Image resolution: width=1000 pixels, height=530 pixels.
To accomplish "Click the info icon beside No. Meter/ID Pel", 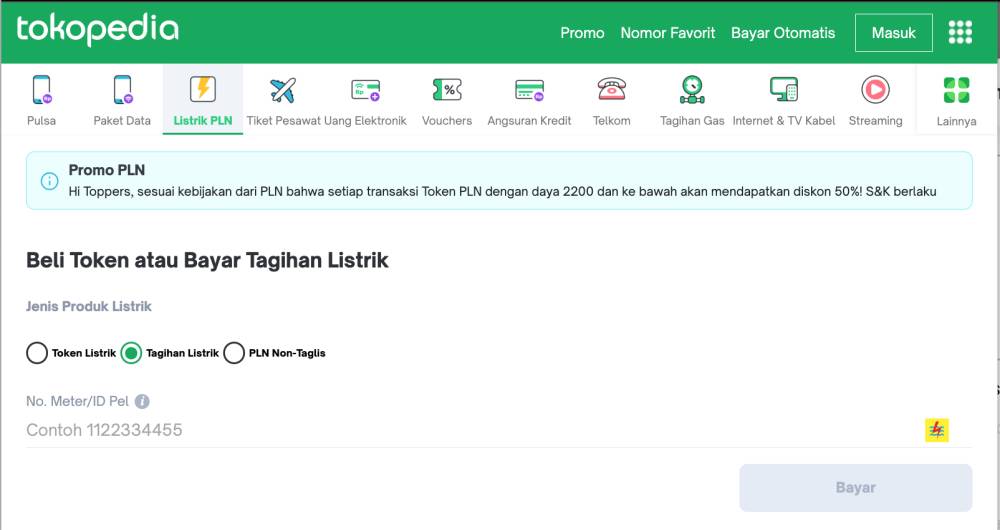I will pyautogui.click(x=142, y=402).
